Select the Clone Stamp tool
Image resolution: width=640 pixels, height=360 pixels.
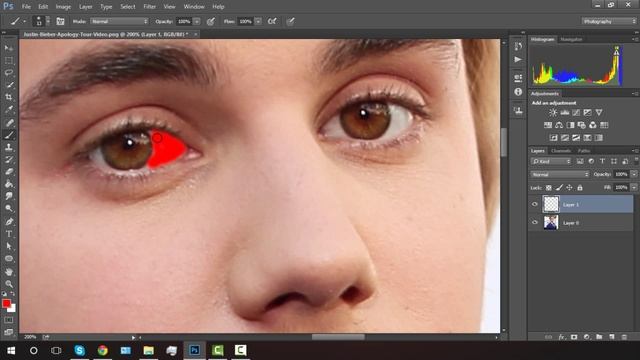click(9, 147)
